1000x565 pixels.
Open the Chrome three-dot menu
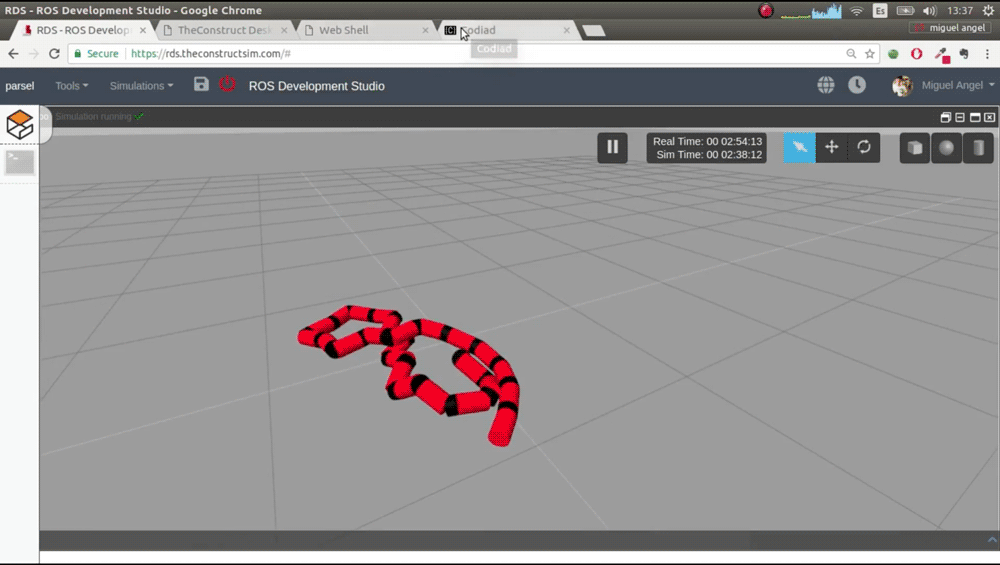[x=987, y=54]
